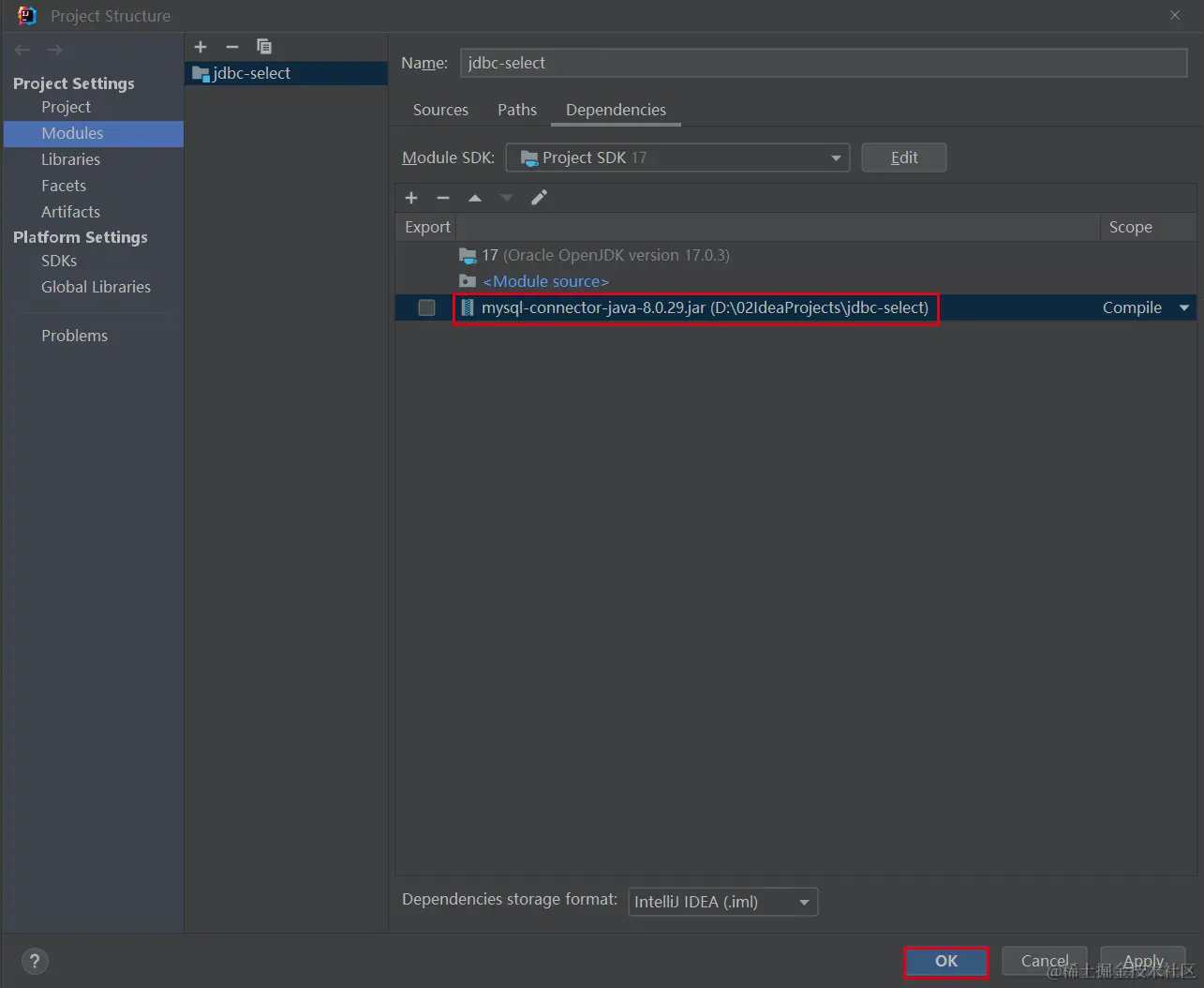The image size is (1204, 988).
Task: Click the Module source folder icon
Action: pos(468,281)
